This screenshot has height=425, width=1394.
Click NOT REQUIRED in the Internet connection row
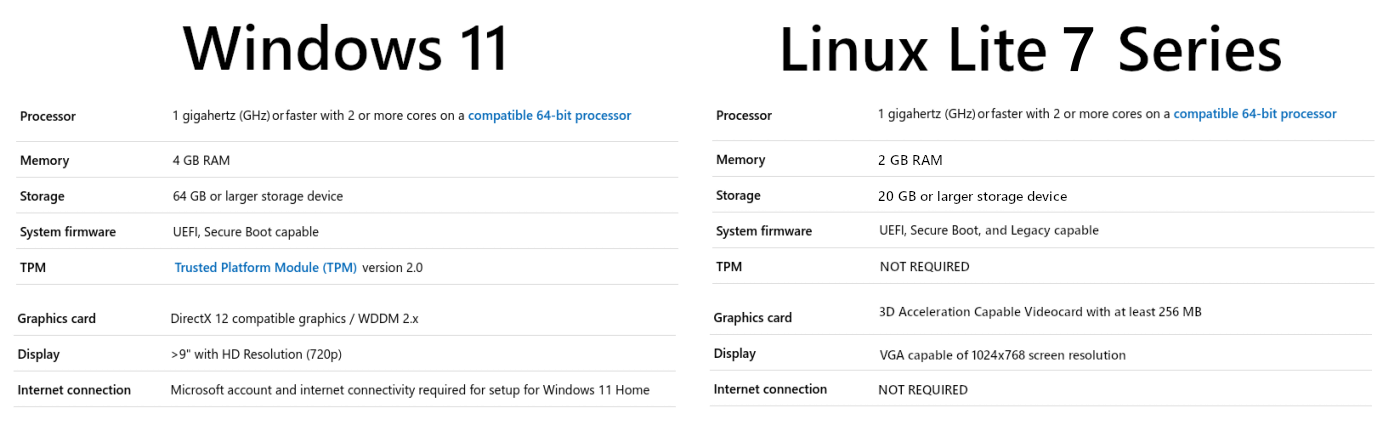coord(922,390)
